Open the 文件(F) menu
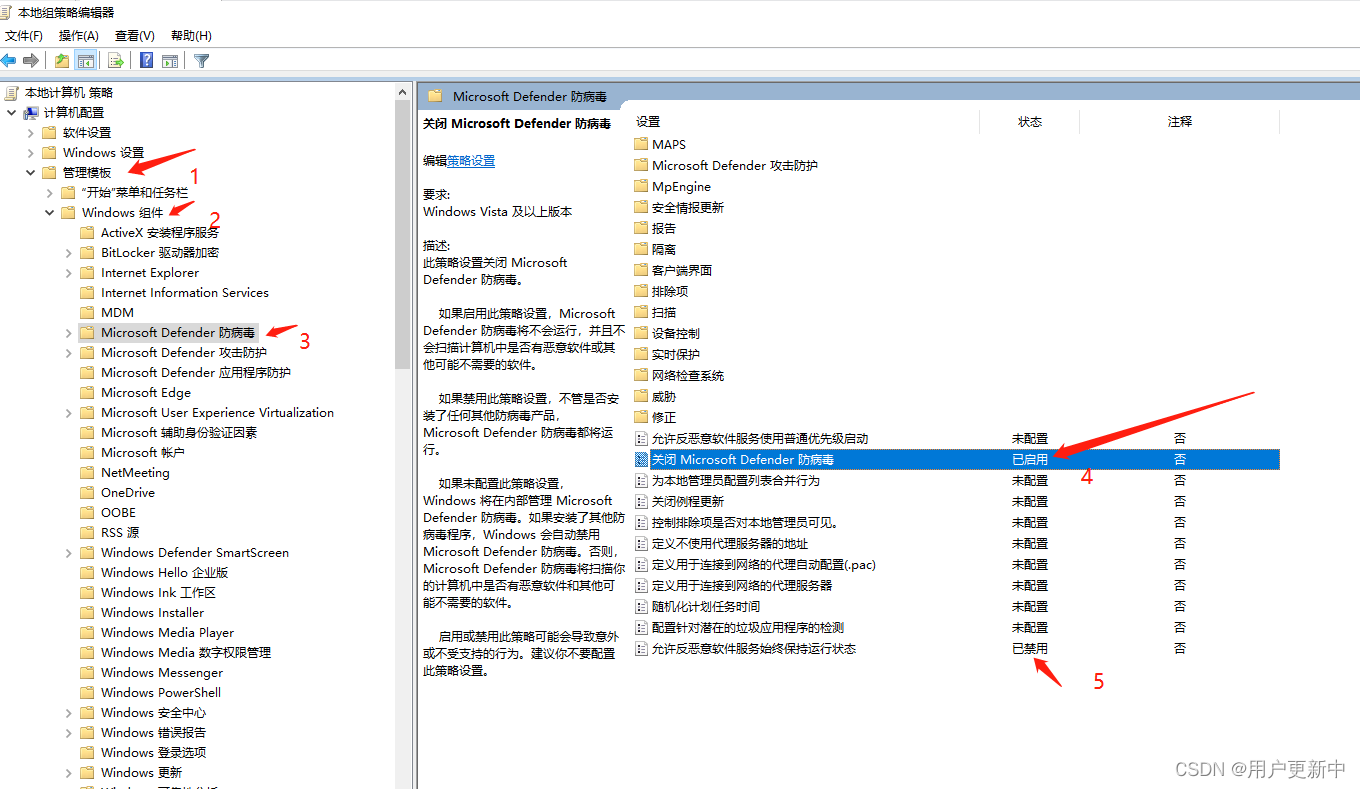This screenshot has height=789, width=1360. (24, 35)
